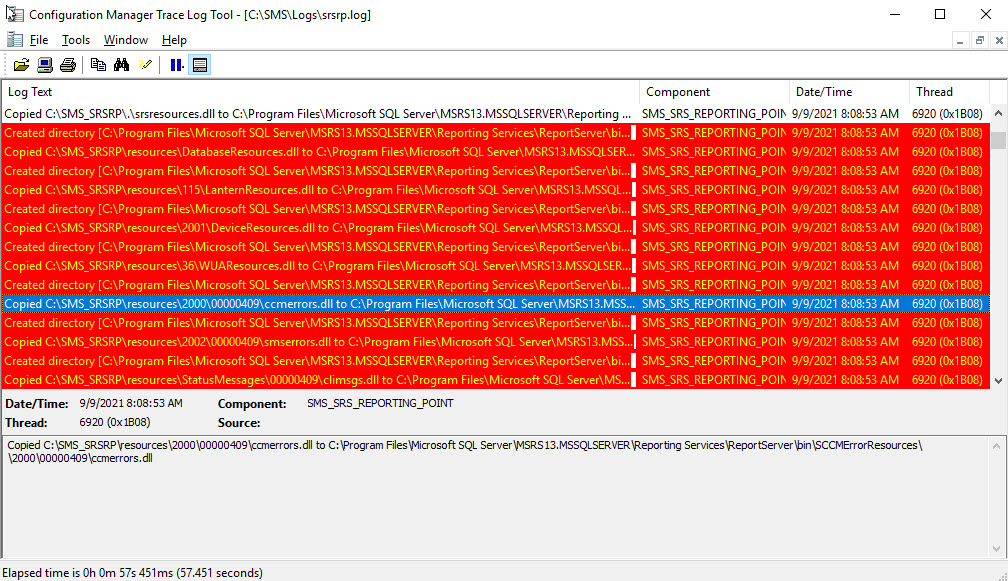Toggle the Show/Hide Details pane icon
Viewport: 1008px width, 581px height.
pos(200,65)
